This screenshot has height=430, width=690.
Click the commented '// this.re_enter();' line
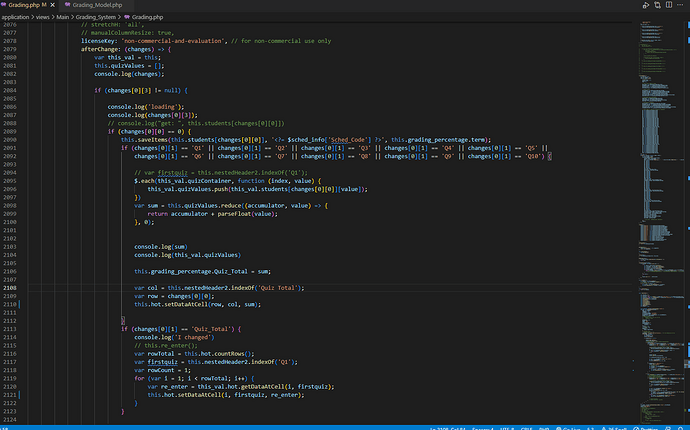coord(166,345)
